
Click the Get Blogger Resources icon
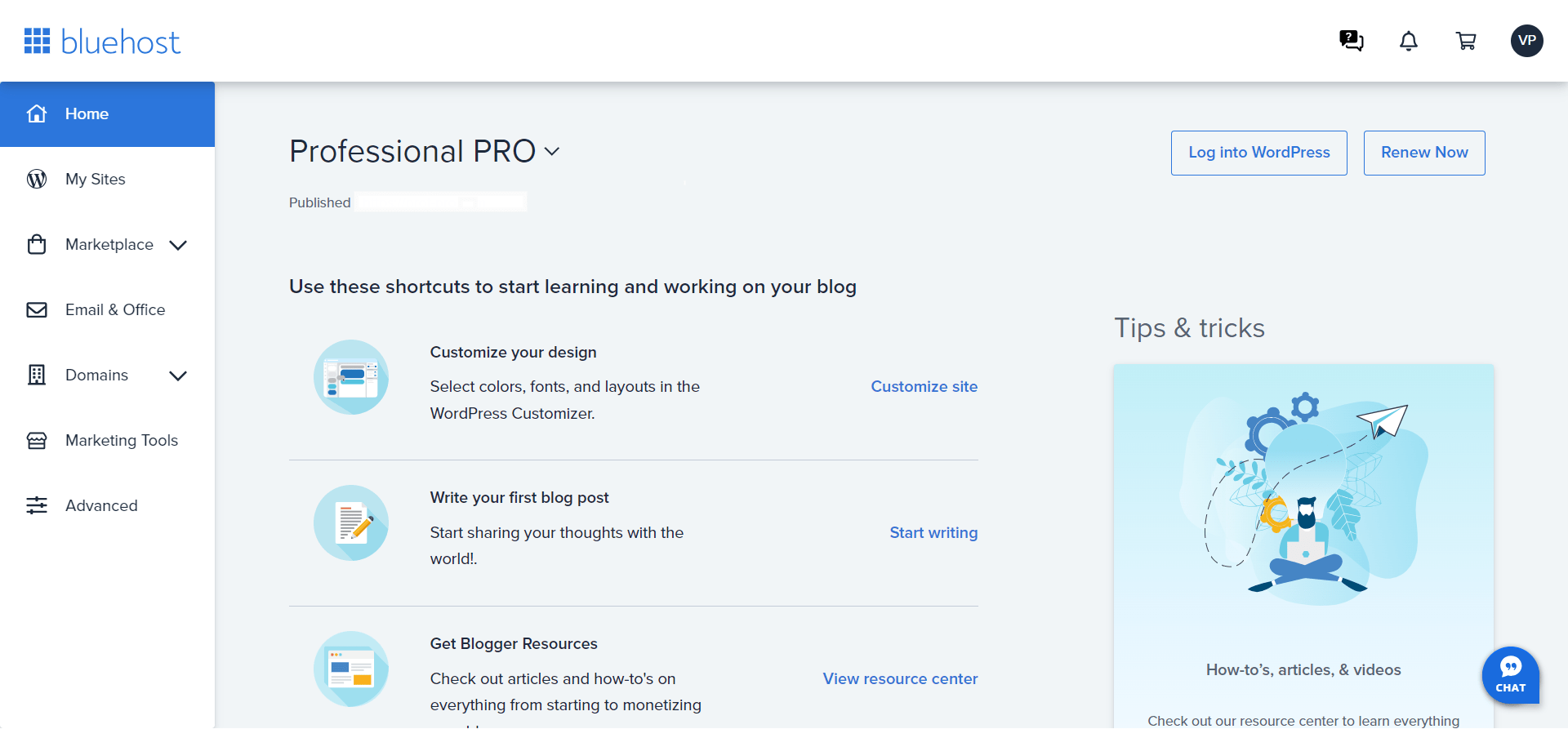coord(351,669)
